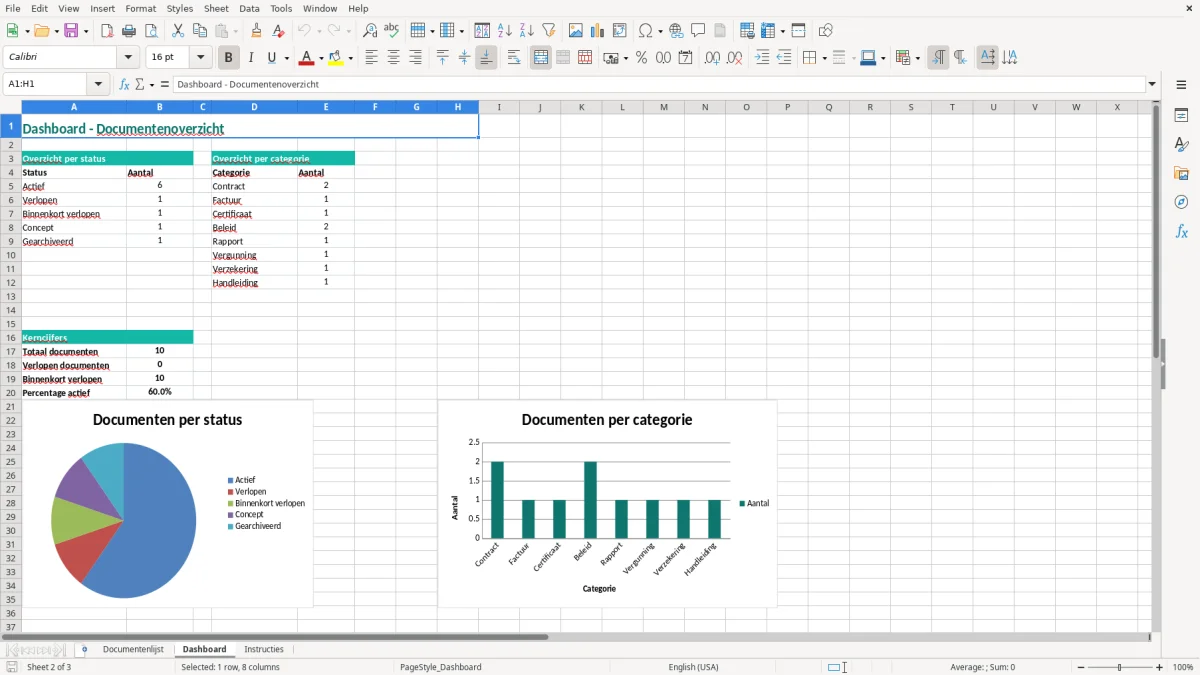Expand the Font Size dropdown
The width and height of the screenshot is (1200, 675).
[x=201, y=58]
